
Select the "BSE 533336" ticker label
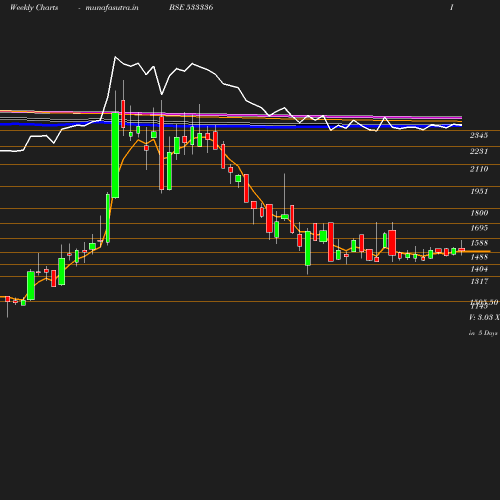[x=191, y=7]
